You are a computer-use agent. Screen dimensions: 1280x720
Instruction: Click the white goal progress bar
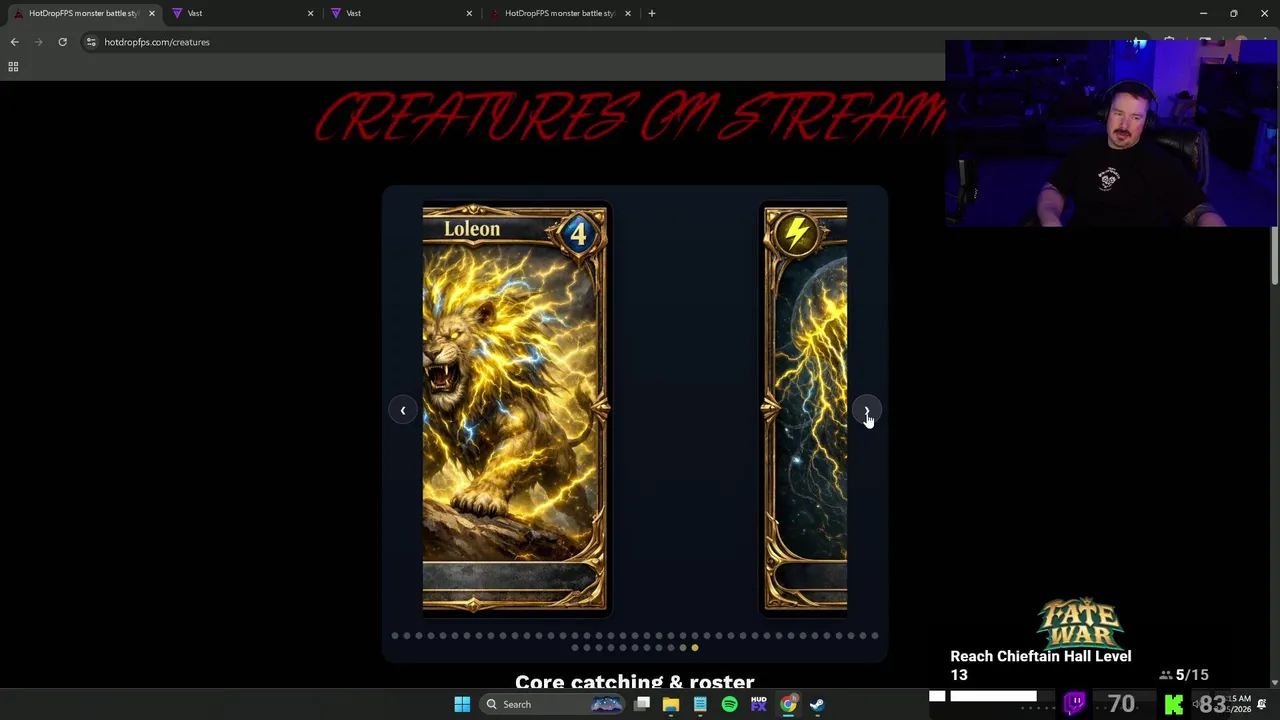tap(993, 696)
